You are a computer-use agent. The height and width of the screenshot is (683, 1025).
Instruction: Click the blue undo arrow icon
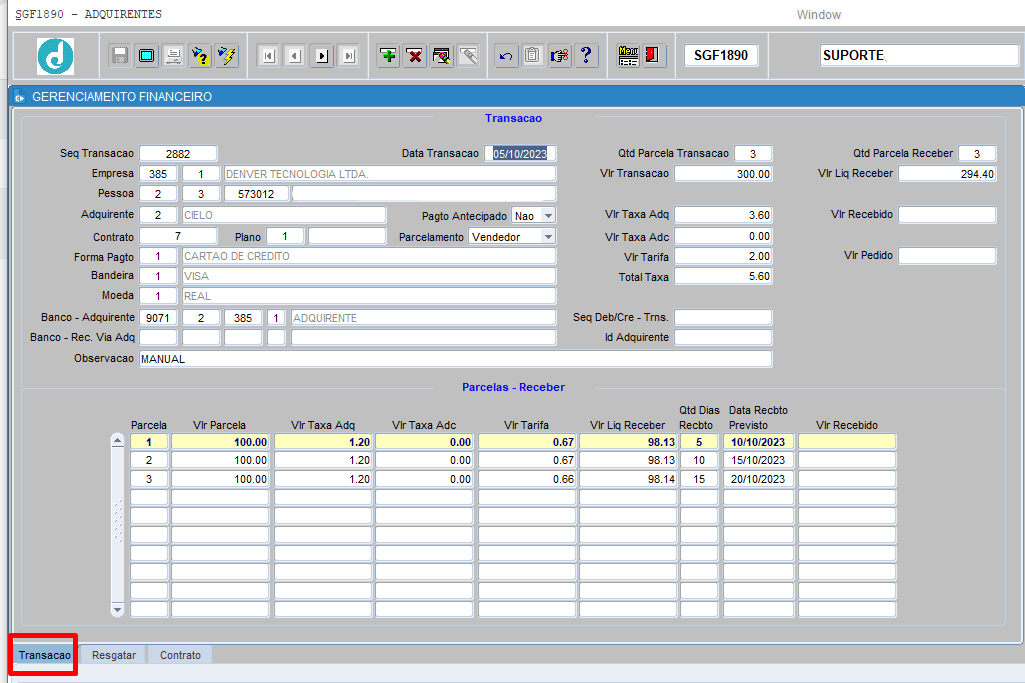(x=506, y=56)
